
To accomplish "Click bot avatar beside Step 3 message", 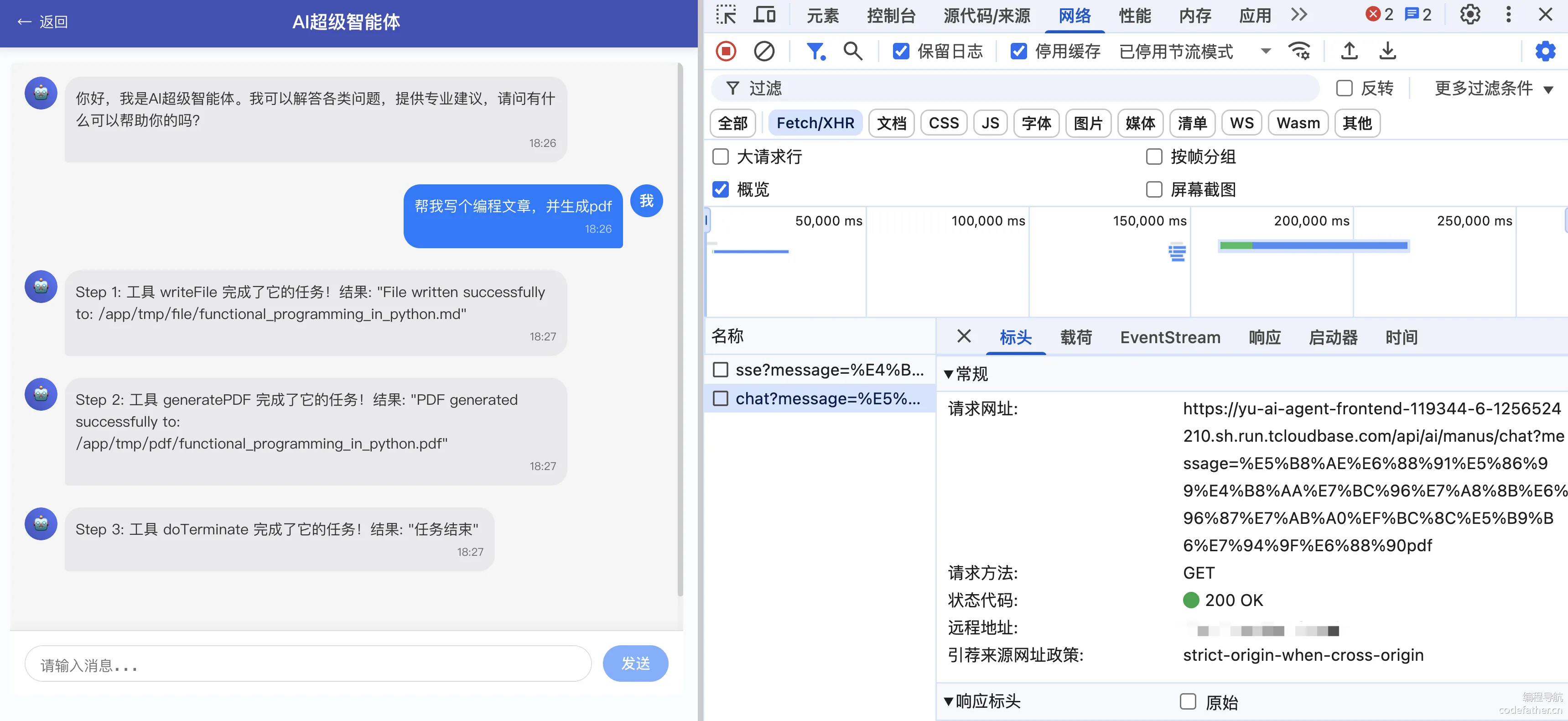I will (41, 524).
